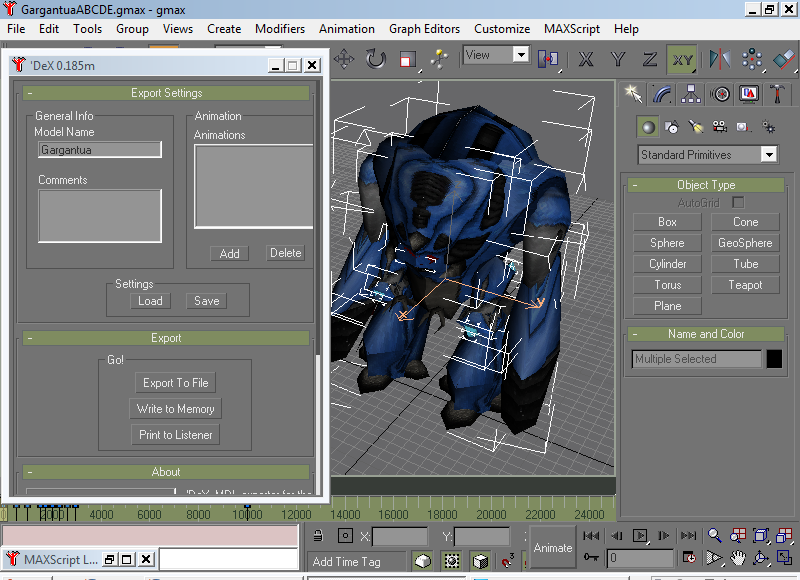Open the Time Configuration dialog
Screen dimensions: 800x580
[x=689, y=558]
